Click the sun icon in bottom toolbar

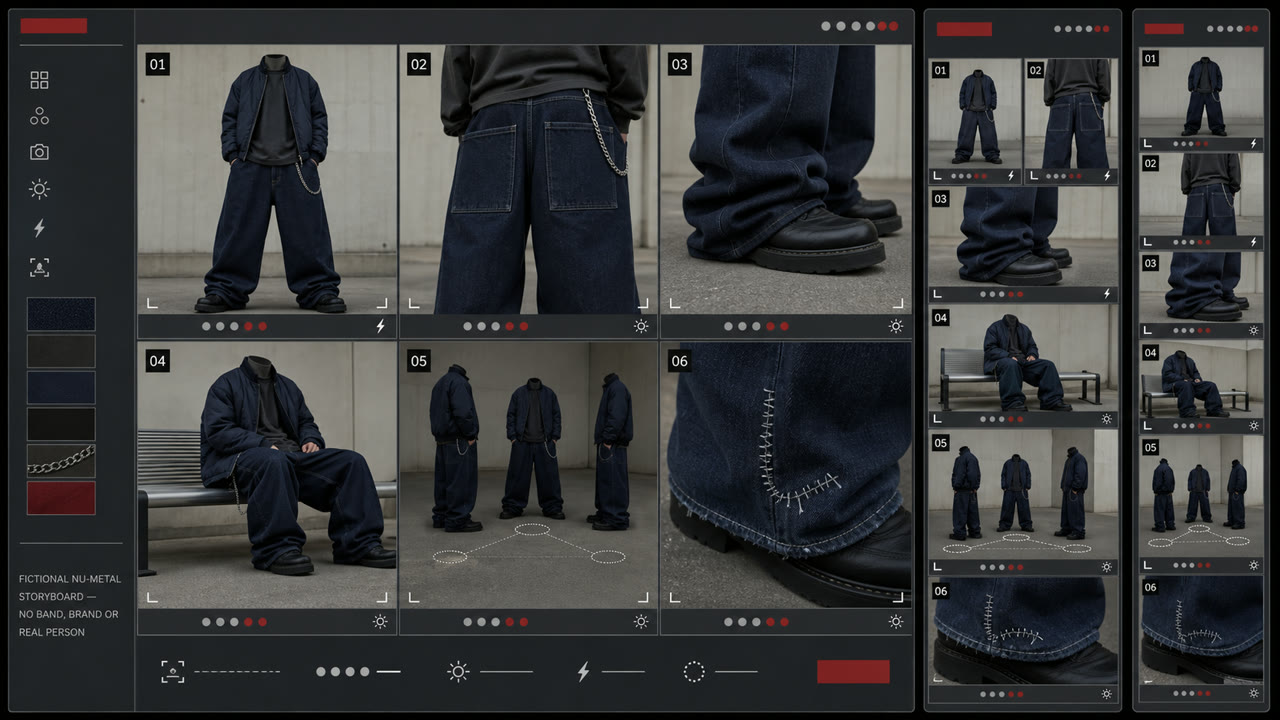pyautogui.click(x=458, y=671)
